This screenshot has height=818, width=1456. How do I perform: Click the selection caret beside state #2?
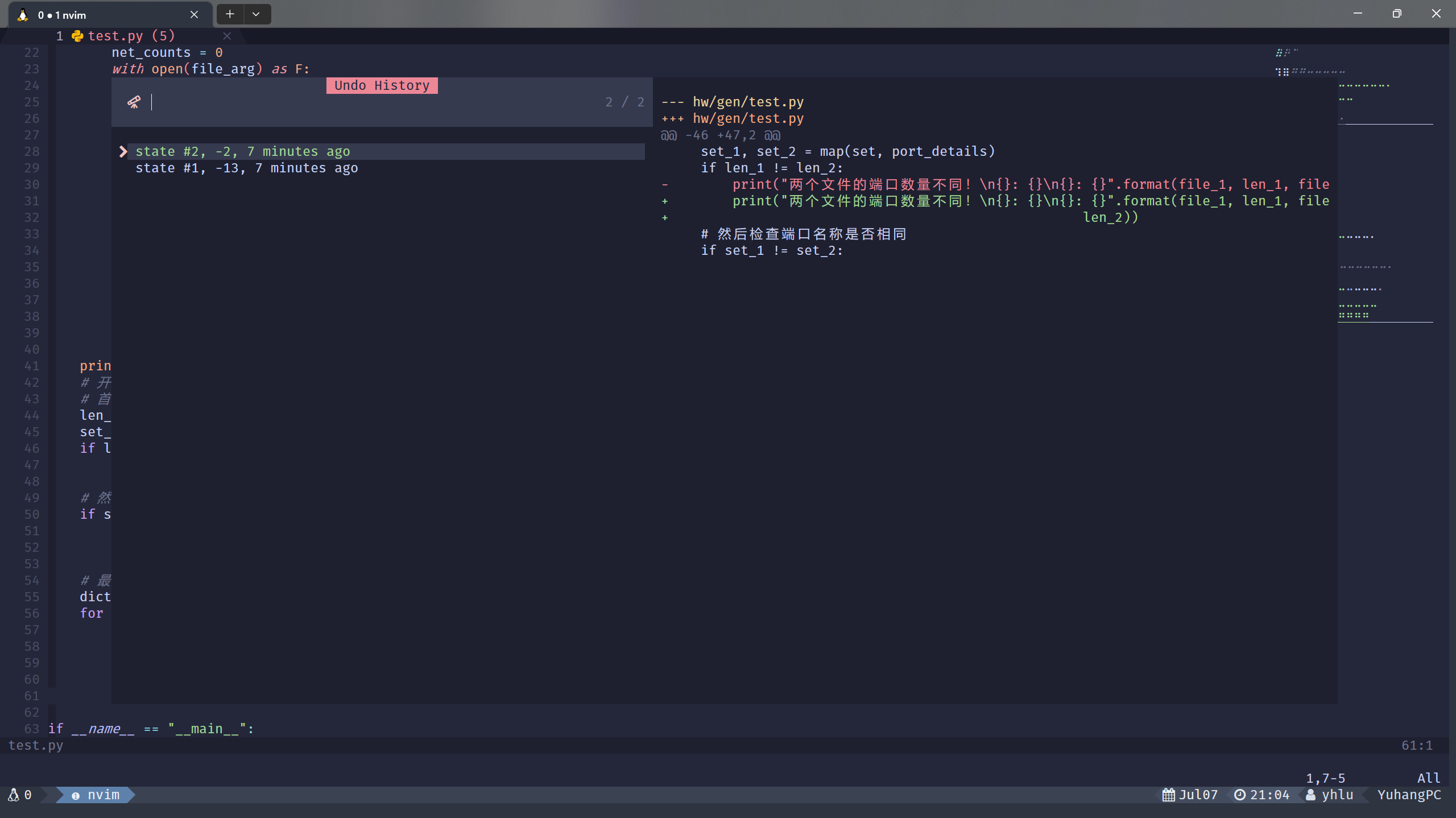click(x=123, y=151)
